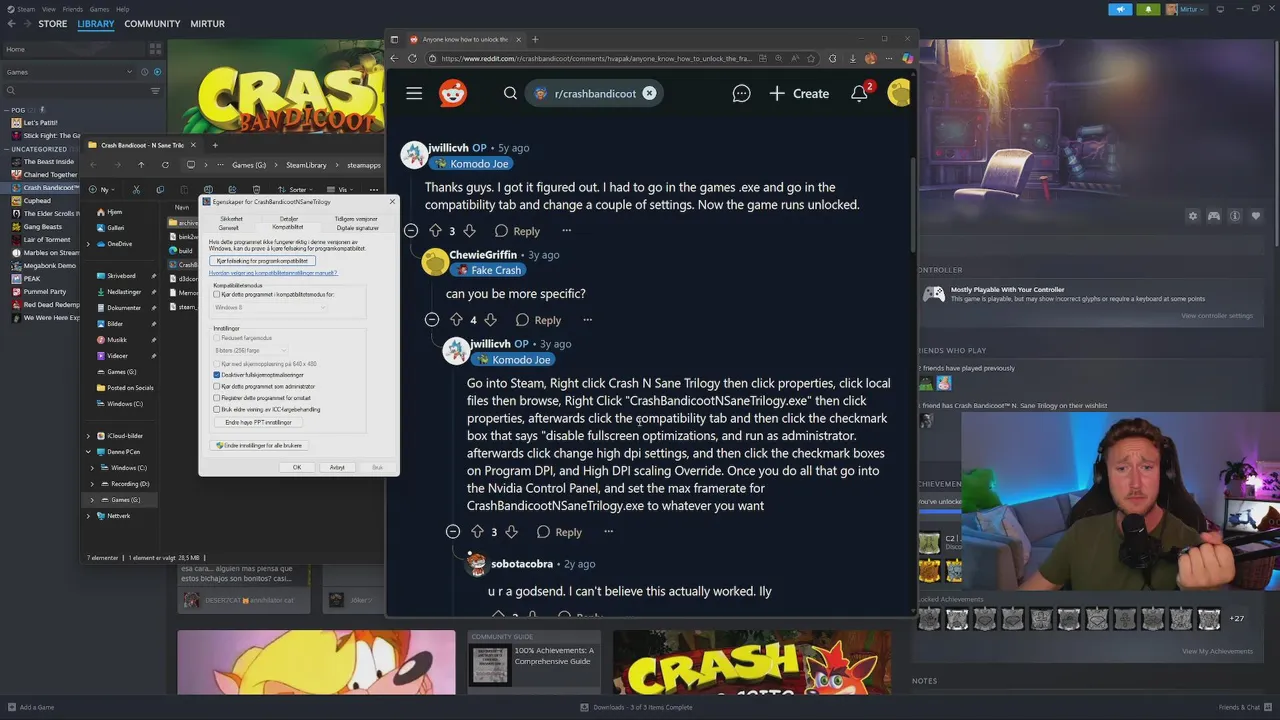Reply to ChewieGriffin's comment
1280x720 pixels.
[x=538, y=320]
